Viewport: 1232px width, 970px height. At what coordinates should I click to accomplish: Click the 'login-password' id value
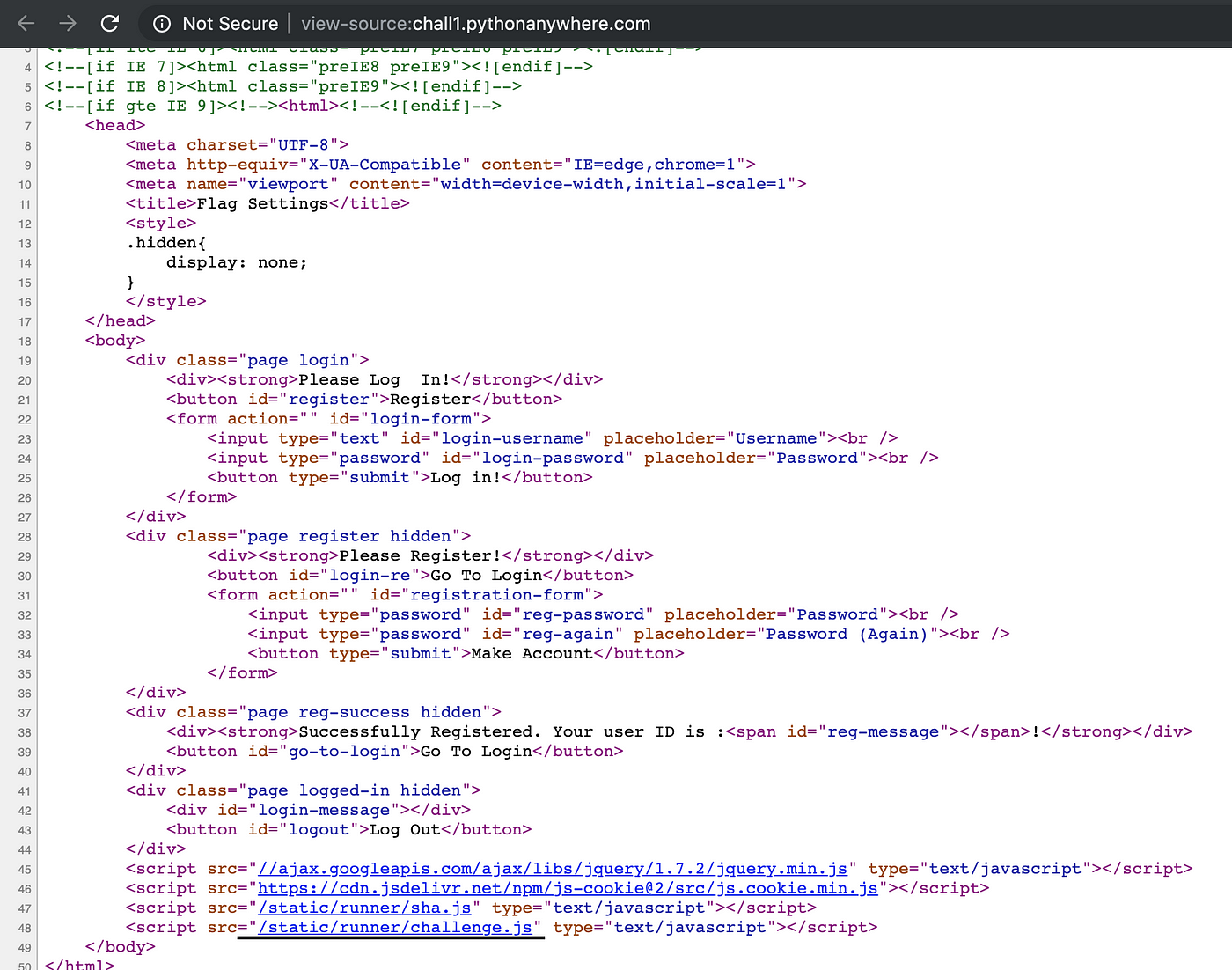(553, 458)
